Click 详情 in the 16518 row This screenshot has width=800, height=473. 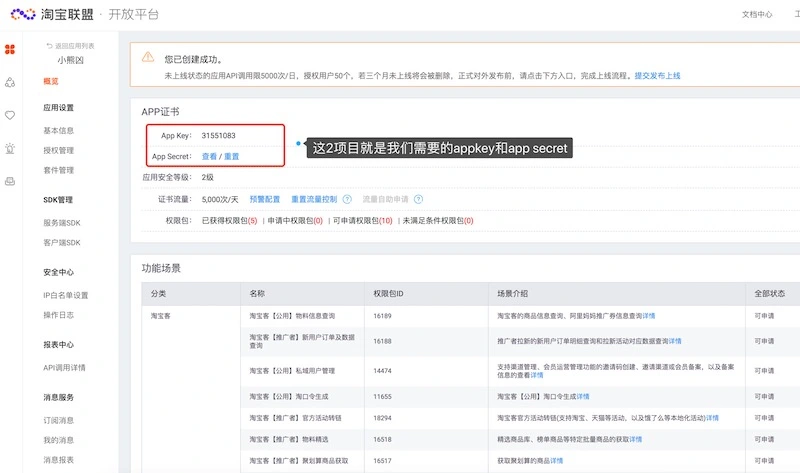click(636, 439)
